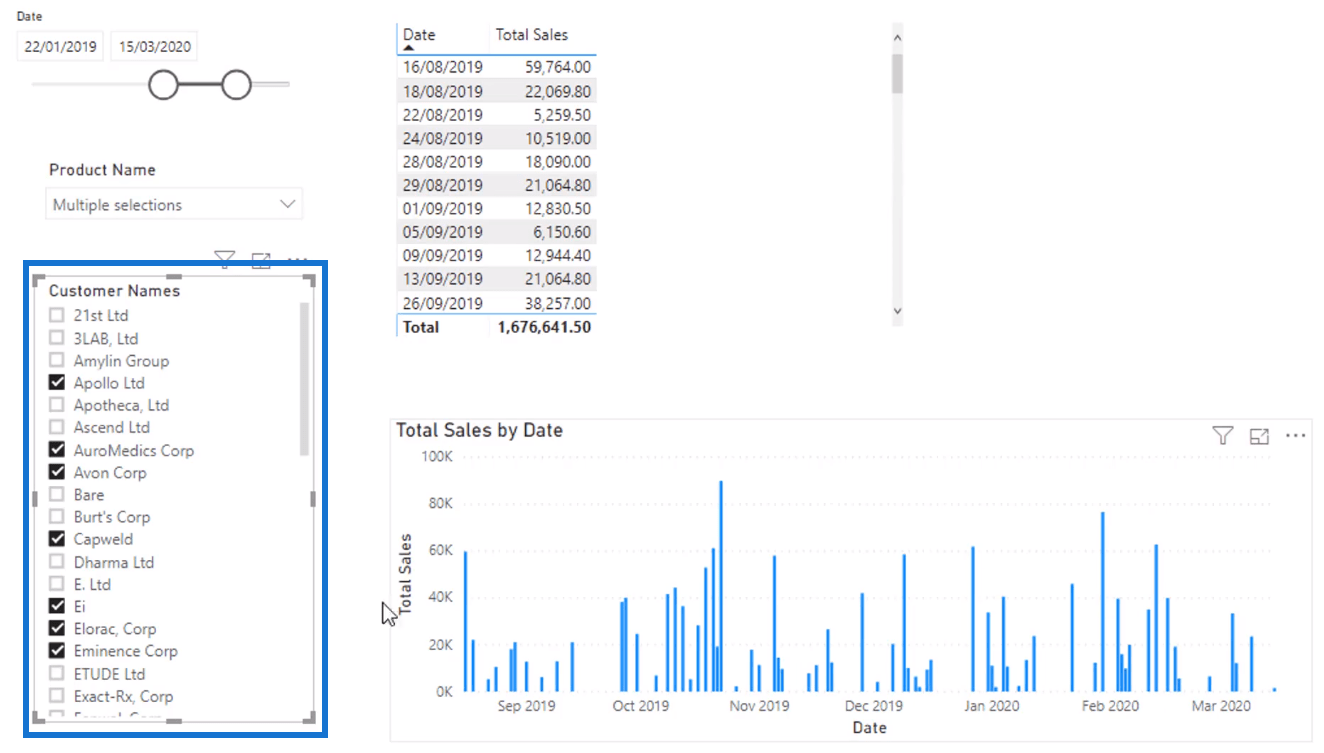Click the Date column header in table
Screen dimensions: 1324x753
click(x=419, y=35)
